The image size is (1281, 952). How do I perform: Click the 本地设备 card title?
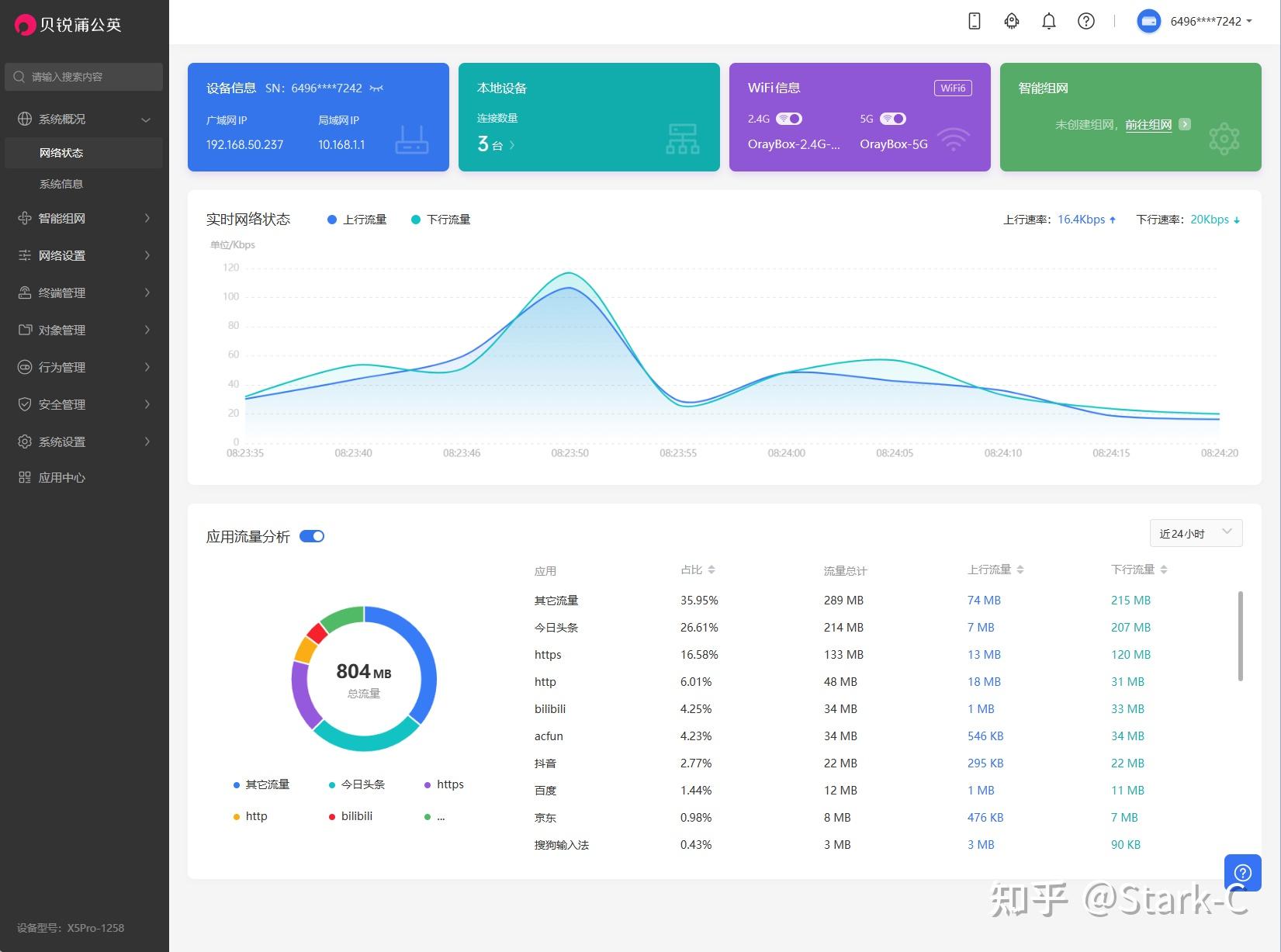click(x=502, y=88)
